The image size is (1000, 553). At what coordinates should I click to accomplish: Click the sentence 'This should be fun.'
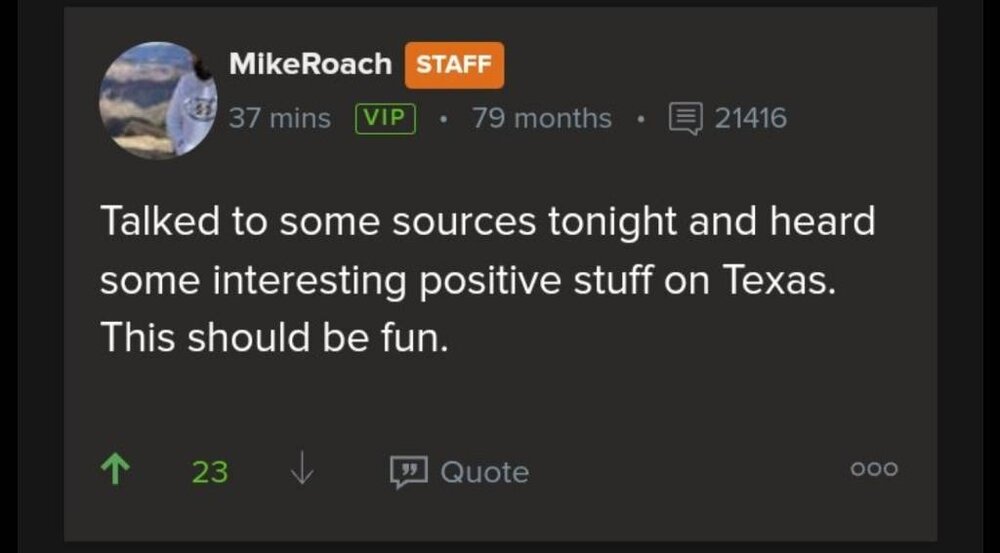[x=270, y=338]
